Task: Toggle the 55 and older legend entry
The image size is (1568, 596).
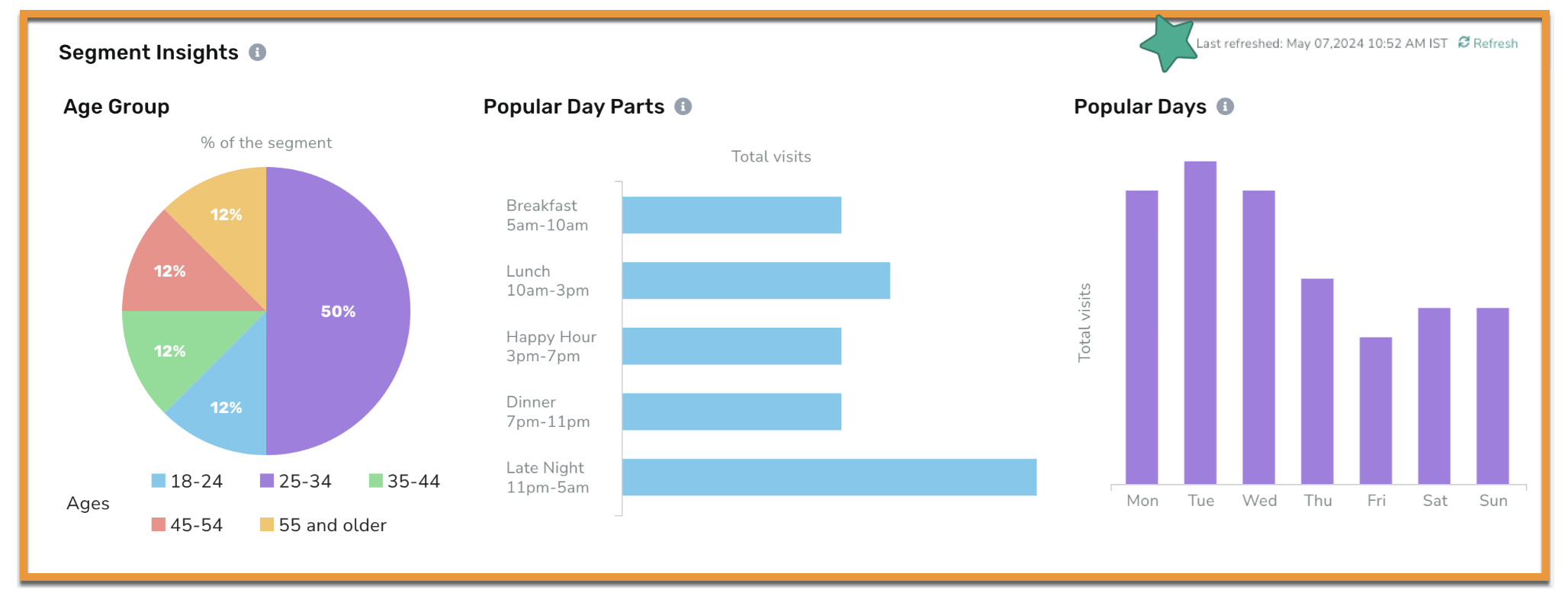Action: click(x=323, y=525)
